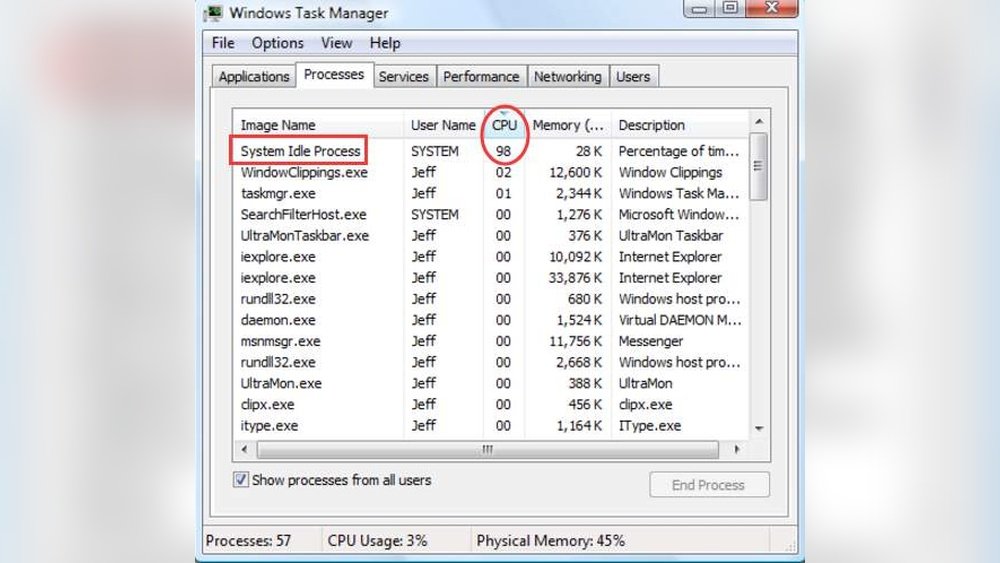The width and height of the screenshot is (1000, 563).
Task: Click the vertical scrollbar down arrow
Action: point(759,428)
